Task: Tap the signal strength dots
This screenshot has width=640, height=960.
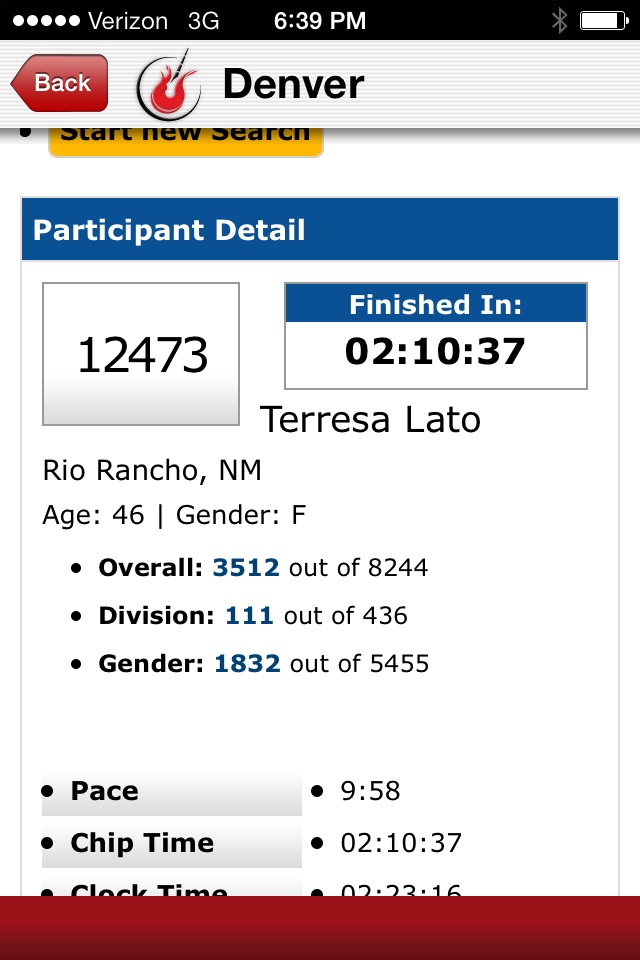Action: point(43,20)
